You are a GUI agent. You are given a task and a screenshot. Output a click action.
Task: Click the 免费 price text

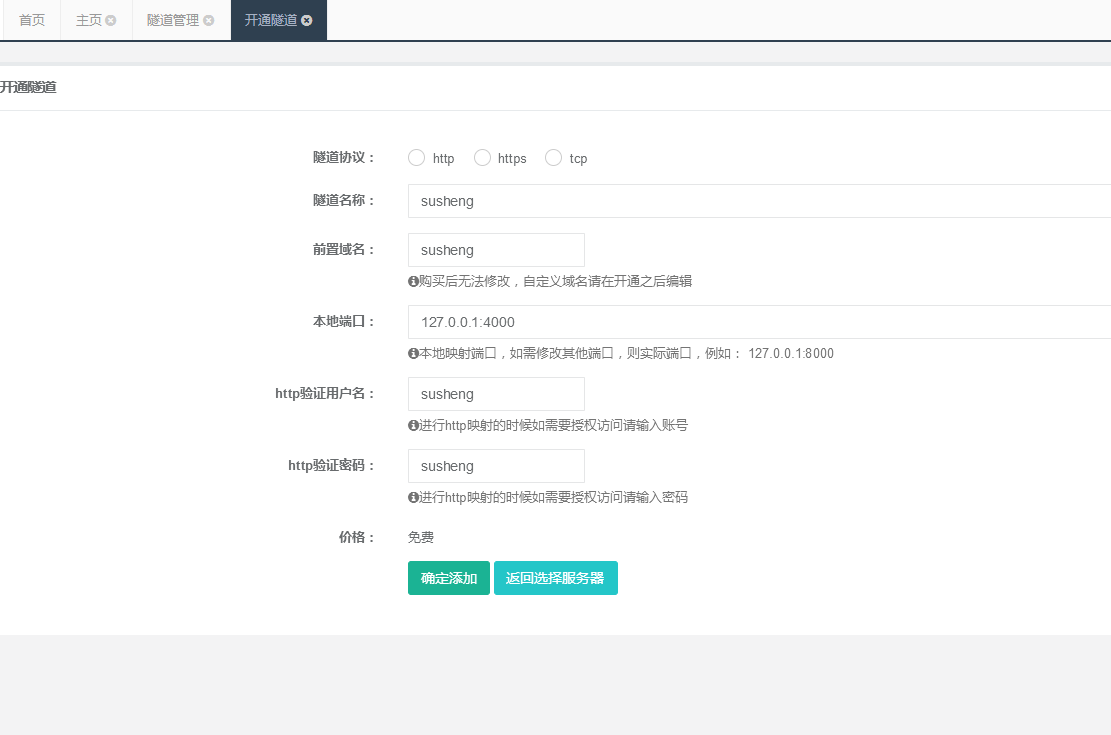tap(421, 537)
